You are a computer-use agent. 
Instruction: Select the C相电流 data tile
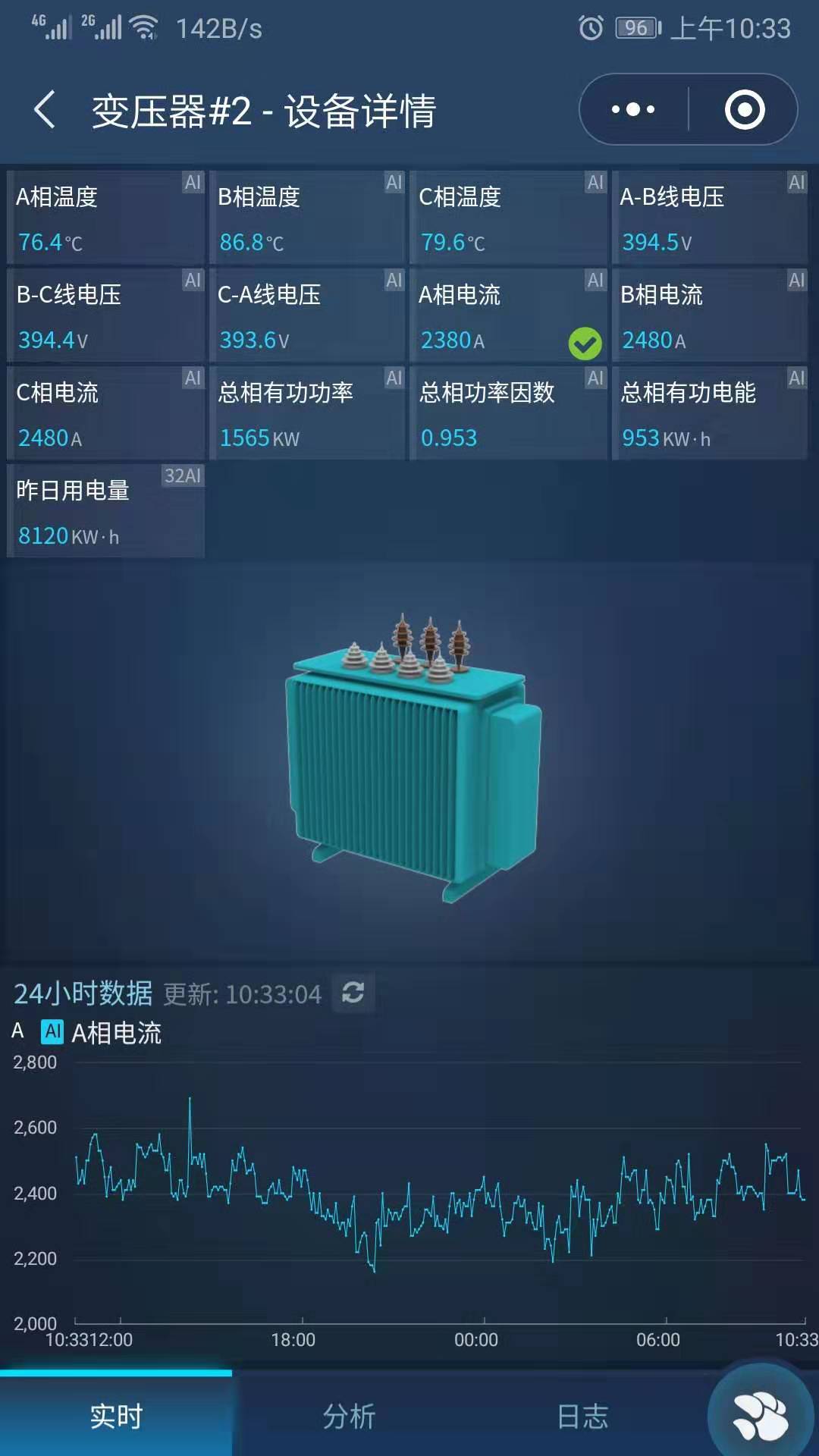105,413
